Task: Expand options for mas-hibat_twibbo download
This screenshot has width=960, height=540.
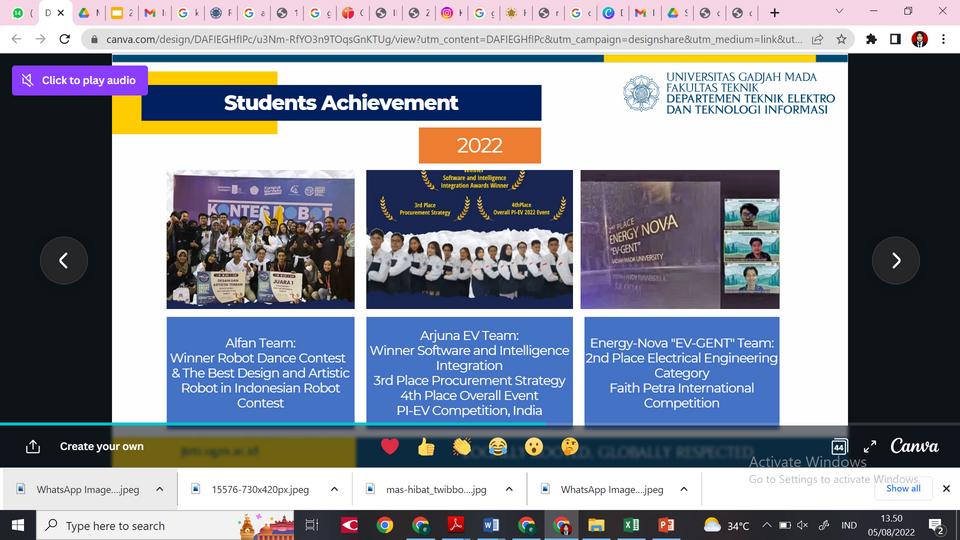Action: pyautogui.click(x=509, y=489)
